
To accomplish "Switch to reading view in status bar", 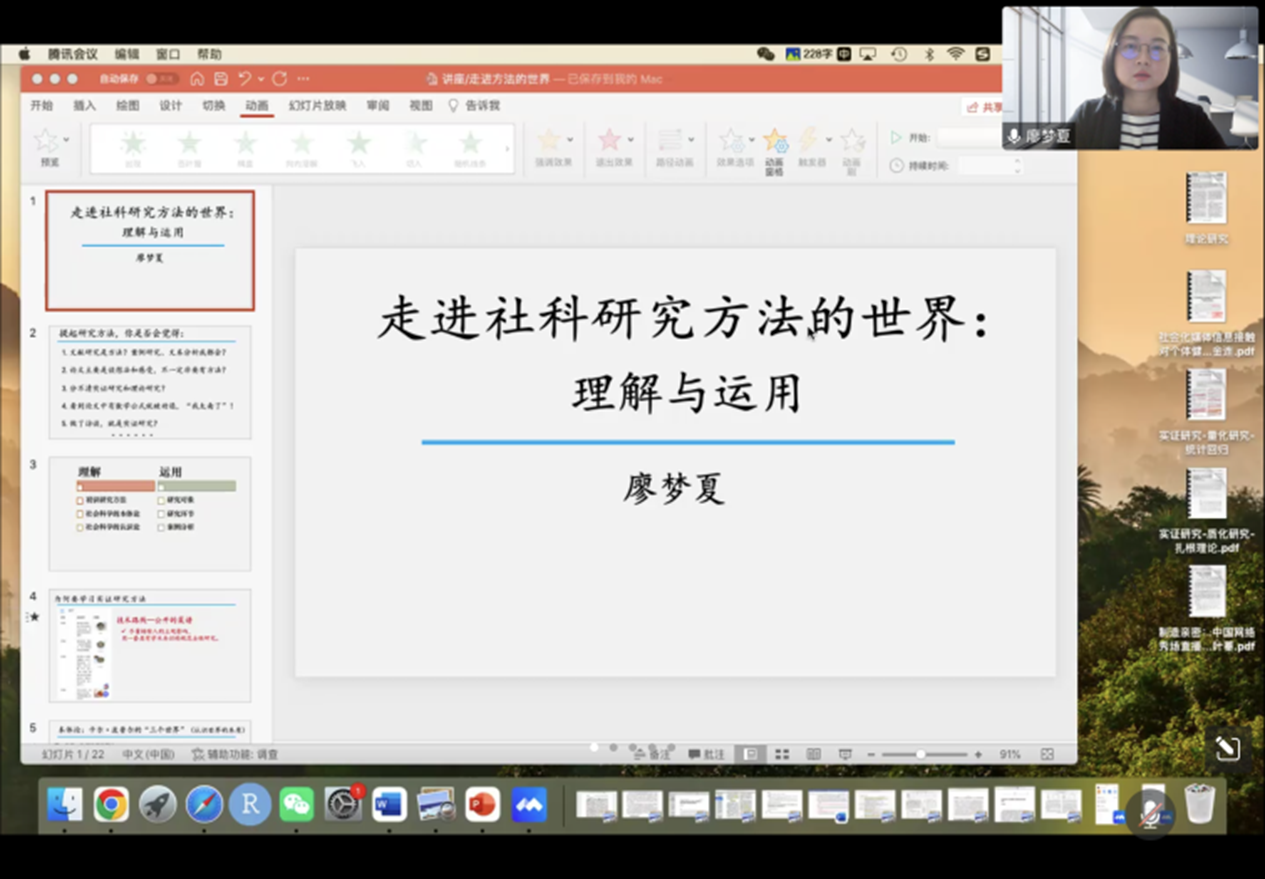I will coord(813,754).
